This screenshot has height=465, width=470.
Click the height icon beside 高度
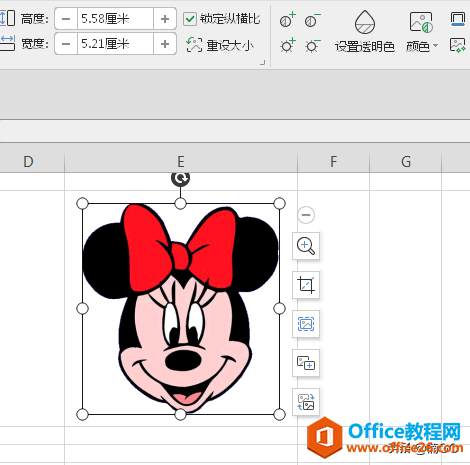(x=7, y=18)
